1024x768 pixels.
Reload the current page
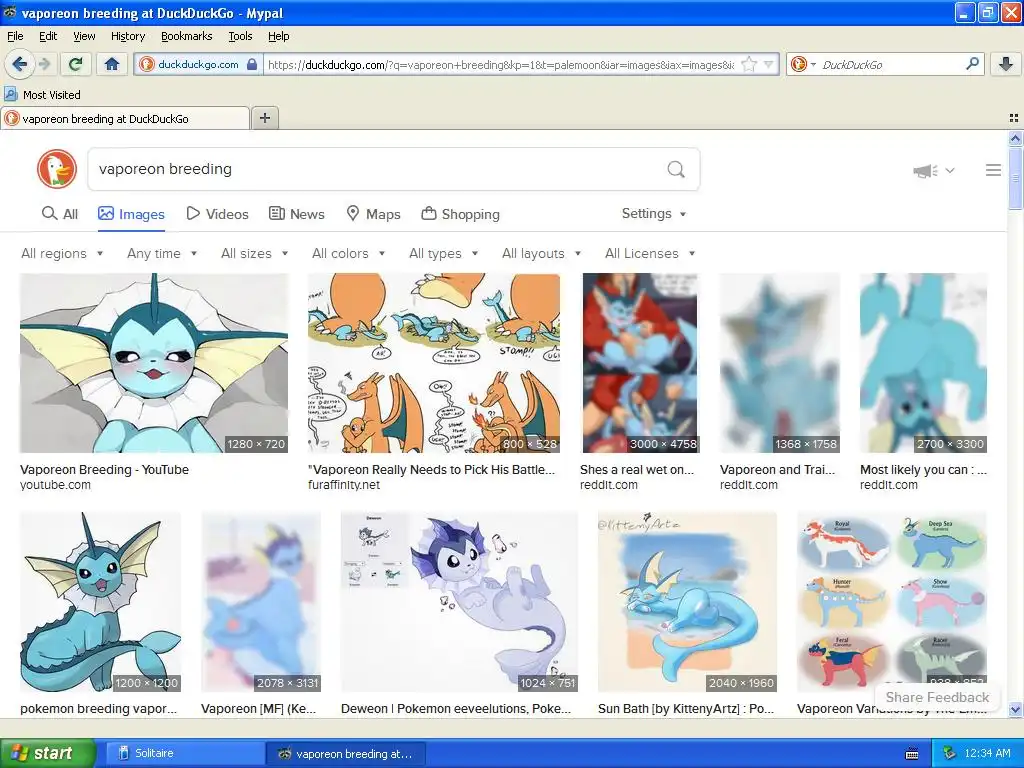[76, 64]
